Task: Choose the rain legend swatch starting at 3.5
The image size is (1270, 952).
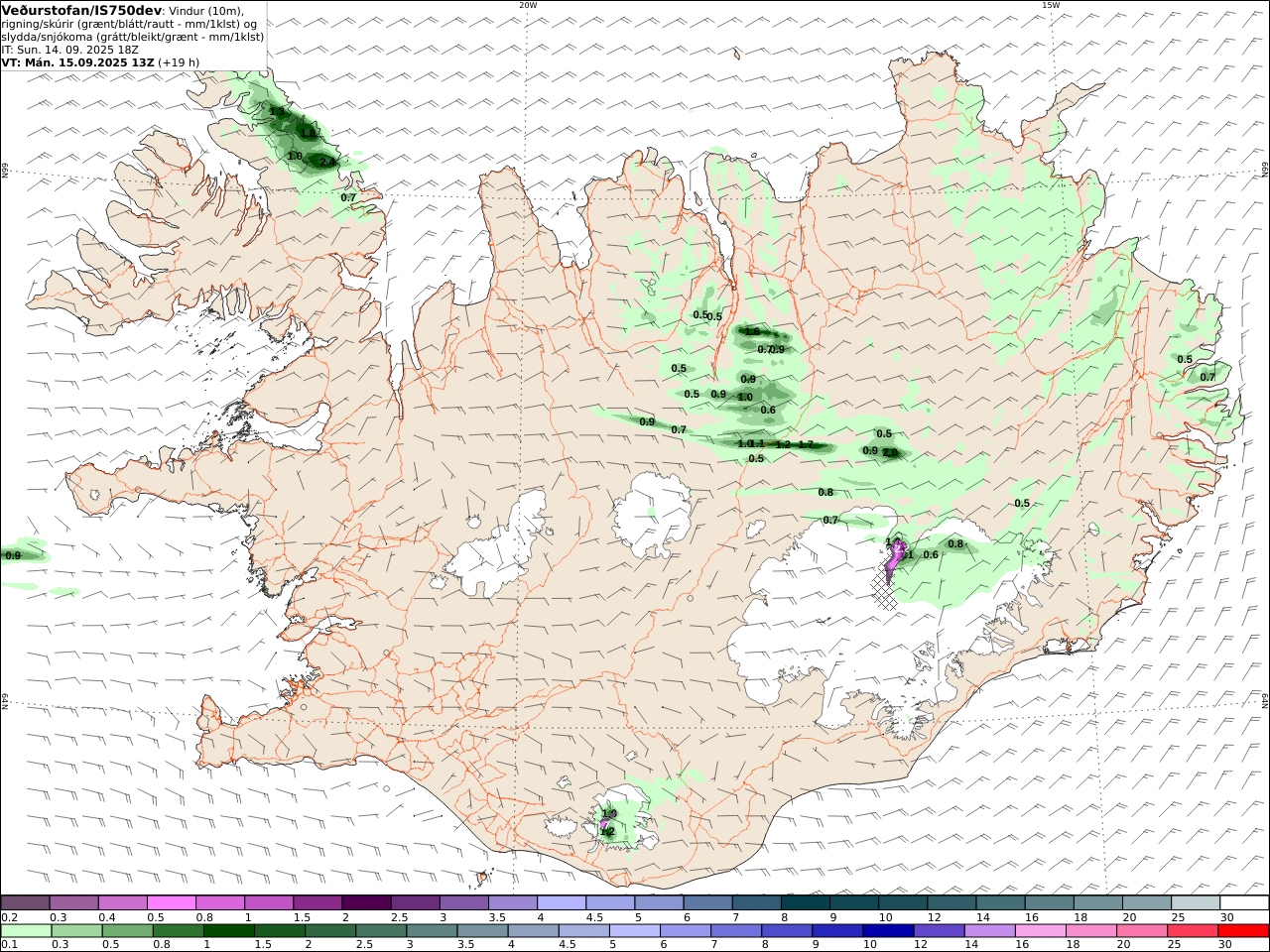Action: pos(482,930)
